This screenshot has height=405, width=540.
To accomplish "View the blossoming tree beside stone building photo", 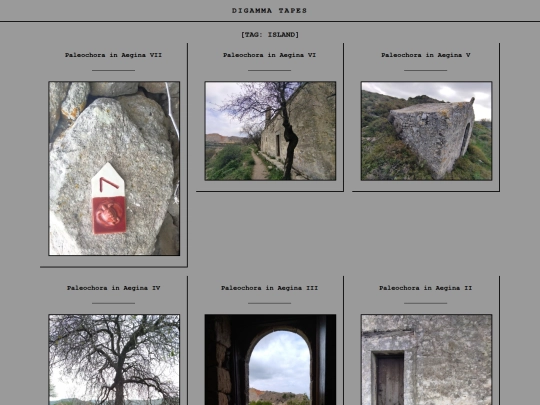I will point(270,131).
